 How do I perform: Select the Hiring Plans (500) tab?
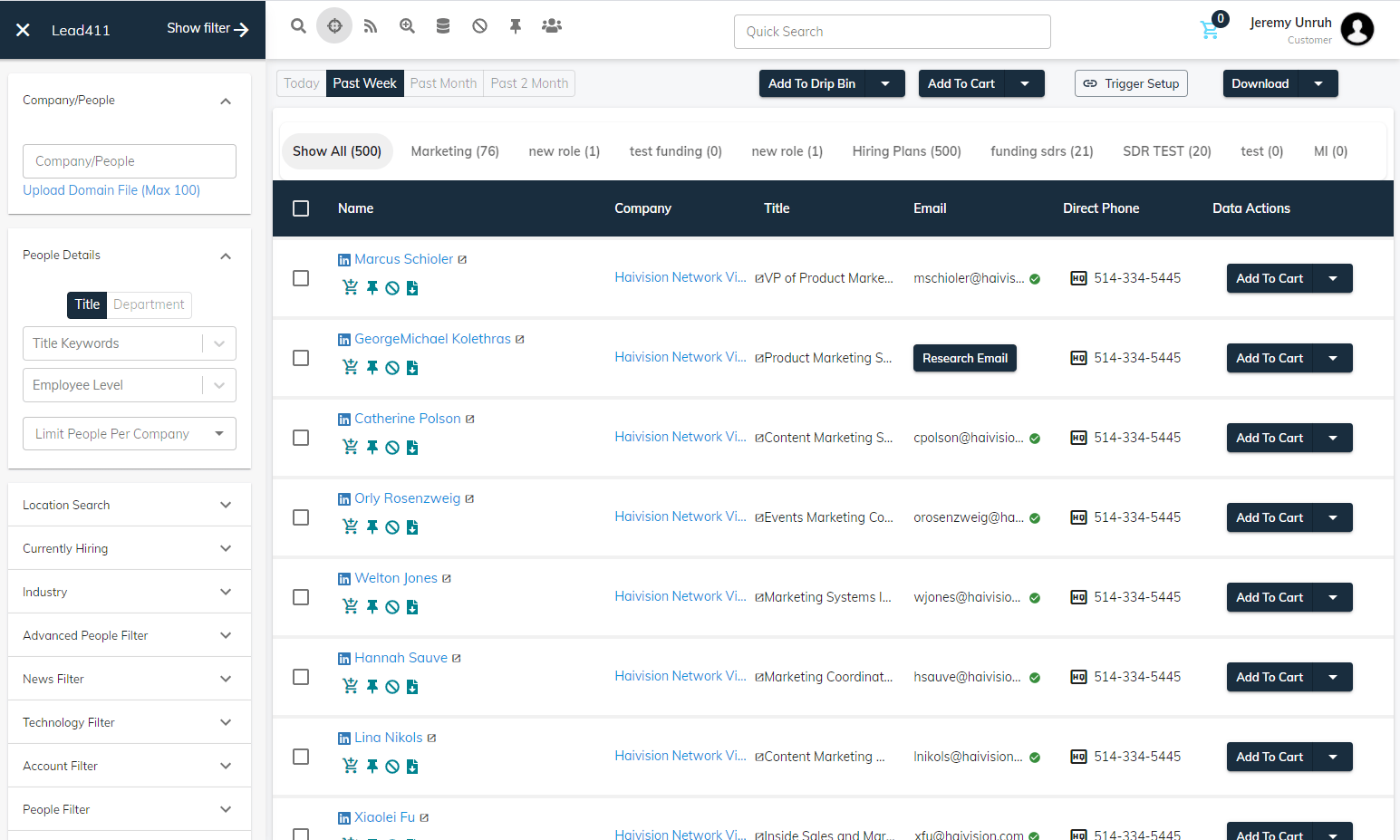point(906,150)
